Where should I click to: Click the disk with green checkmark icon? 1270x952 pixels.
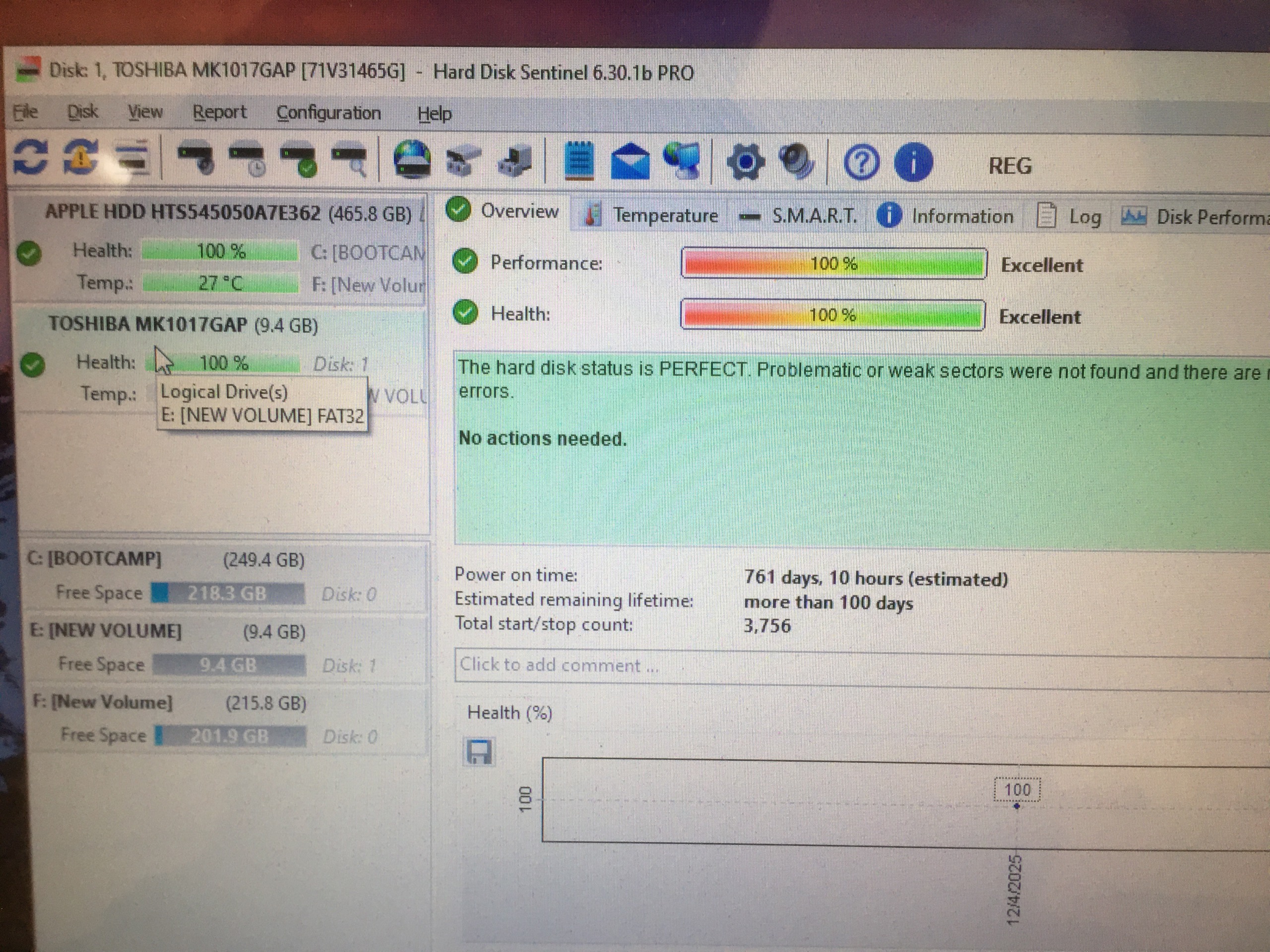(298, 160)
